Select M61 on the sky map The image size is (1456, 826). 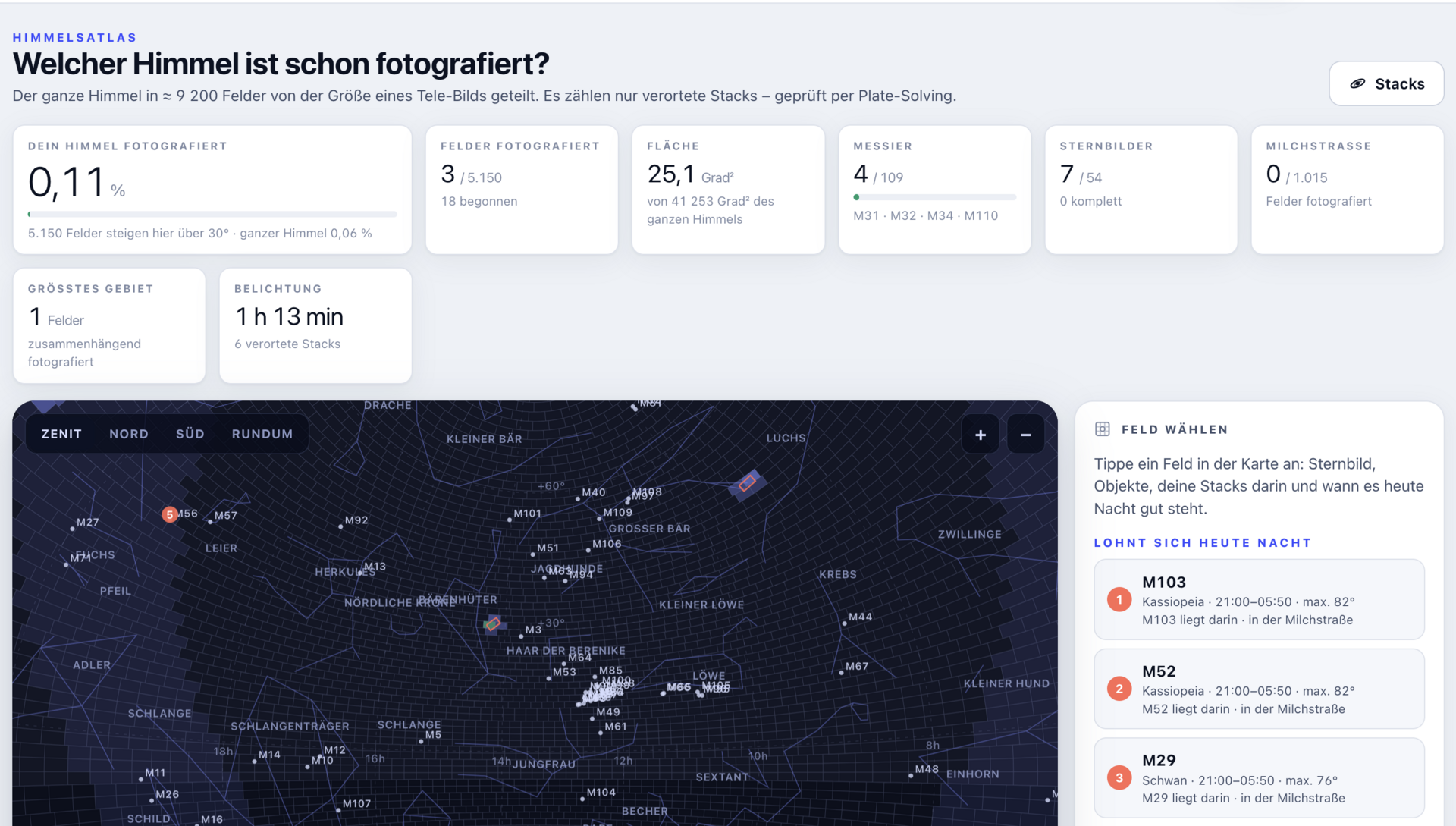click(x=600, y=733)
